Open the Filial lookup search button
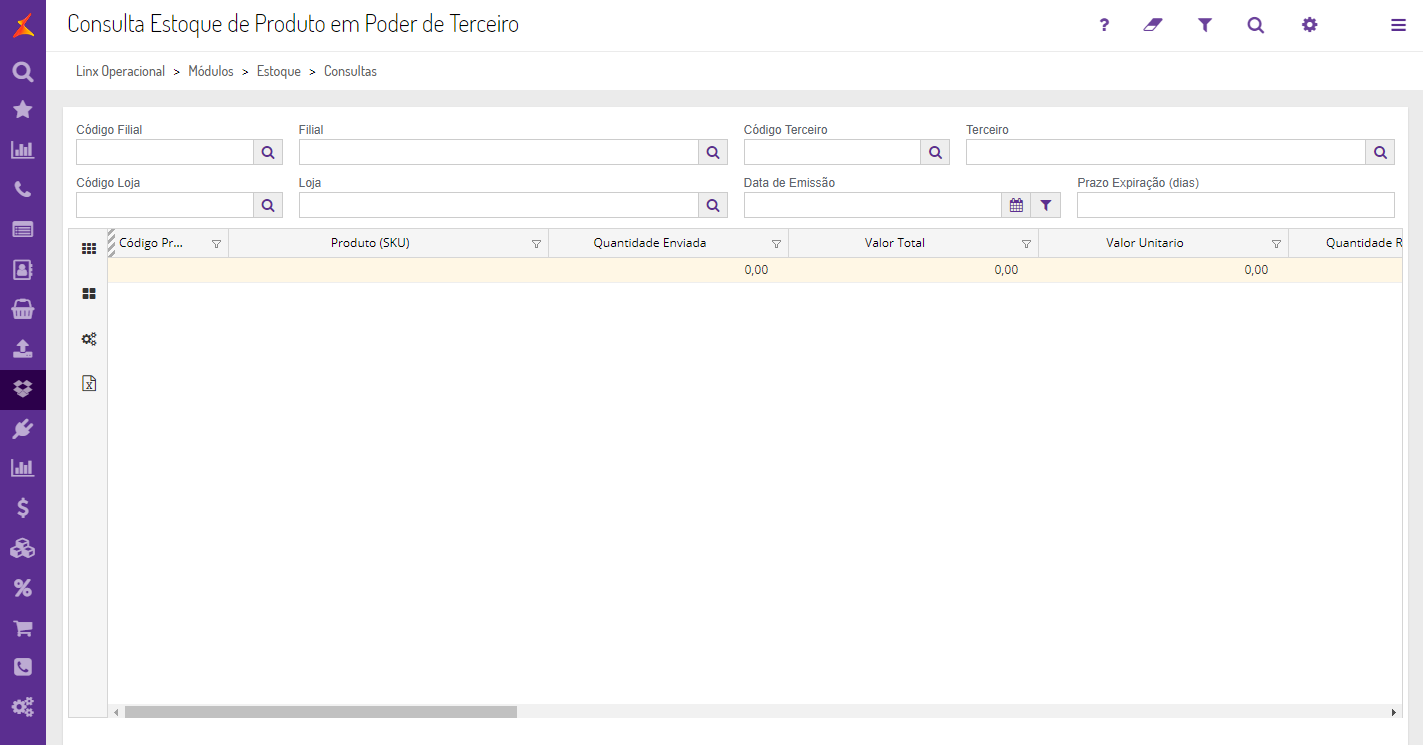 click(x=713, y=152)
